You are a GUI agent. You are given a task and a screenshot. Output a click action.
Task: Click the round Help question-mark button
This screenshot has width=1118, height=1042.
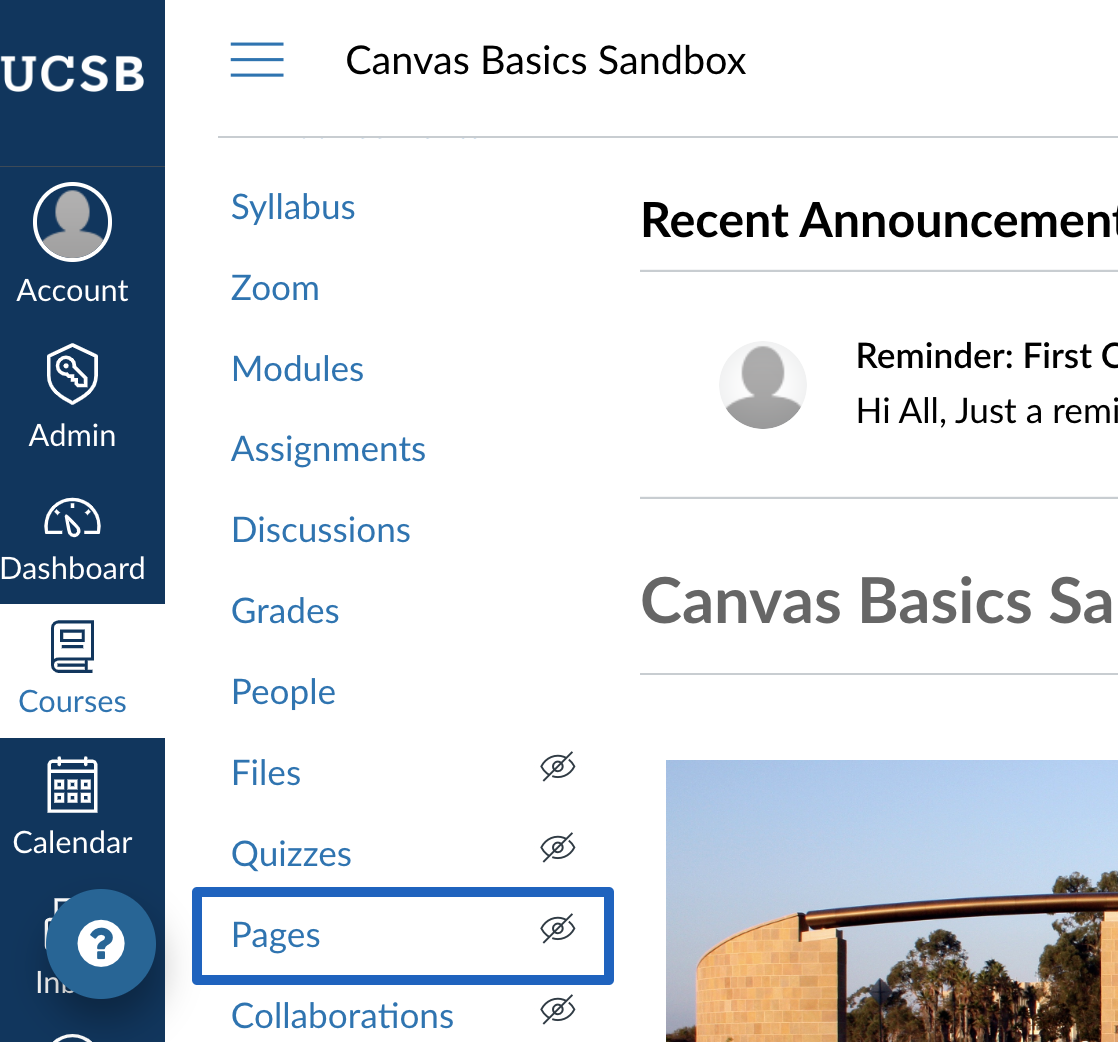[x=101, y=943]
